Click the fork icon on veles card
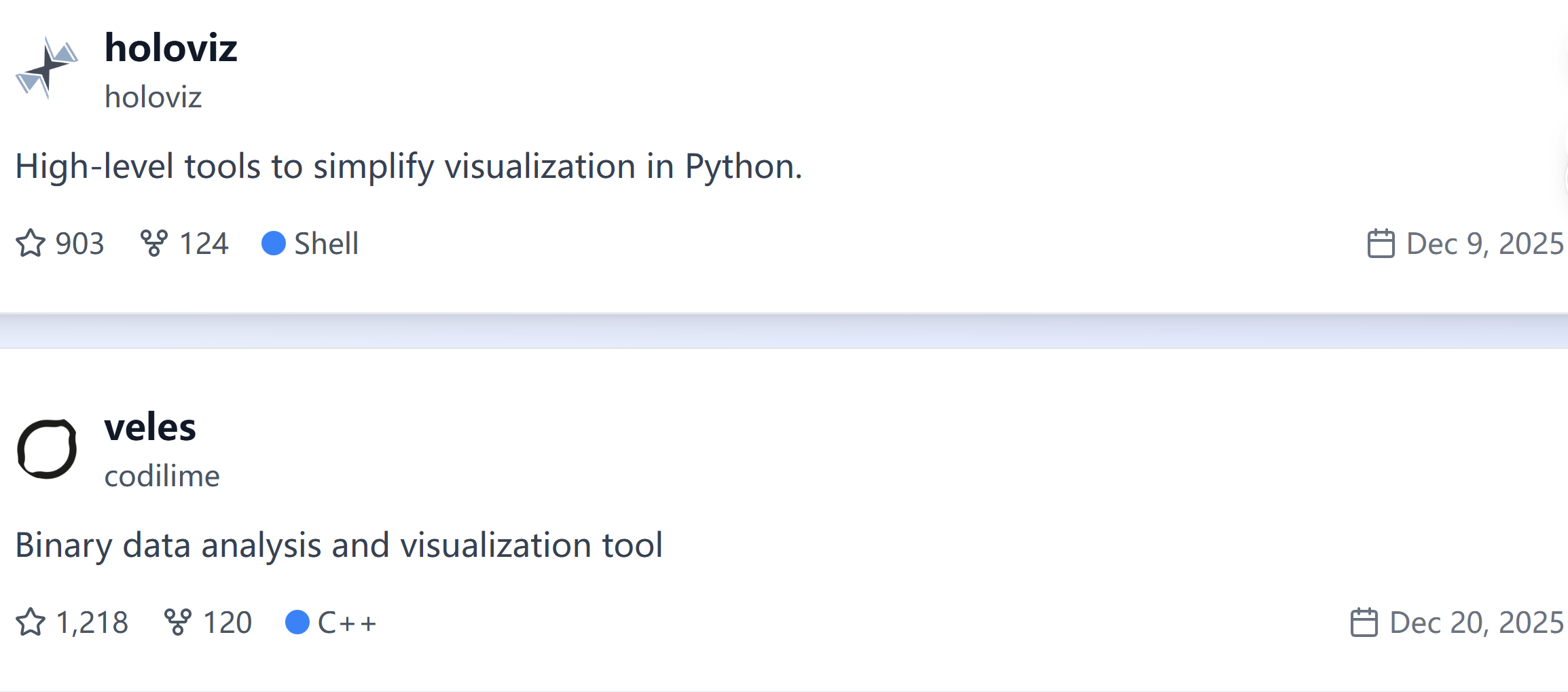Viewport: 1568px width, 692px height. [178, 622]
